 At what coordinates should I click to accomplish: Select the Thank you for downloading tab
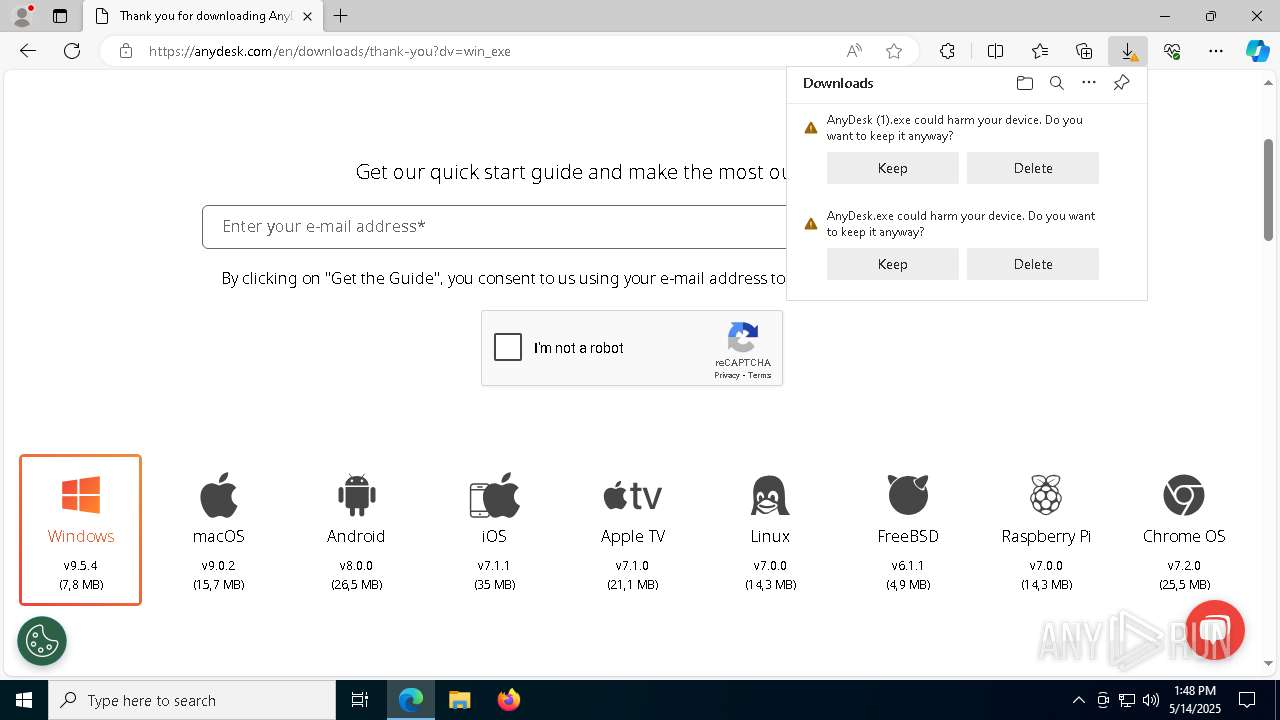tap(203, 16)
